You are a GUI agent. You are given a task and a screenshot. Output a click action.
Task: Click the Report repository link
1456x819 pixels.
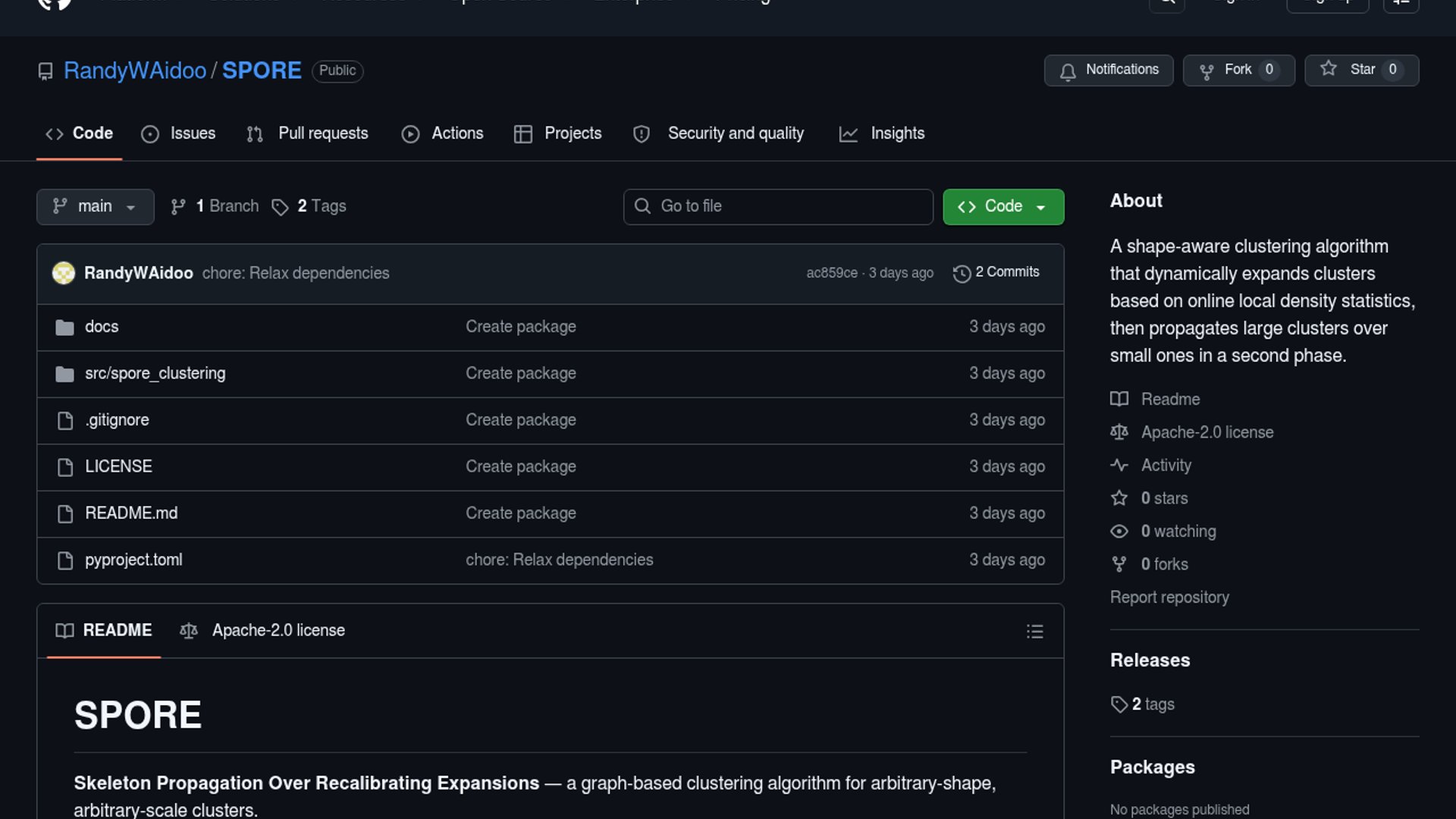point(1169,598)
